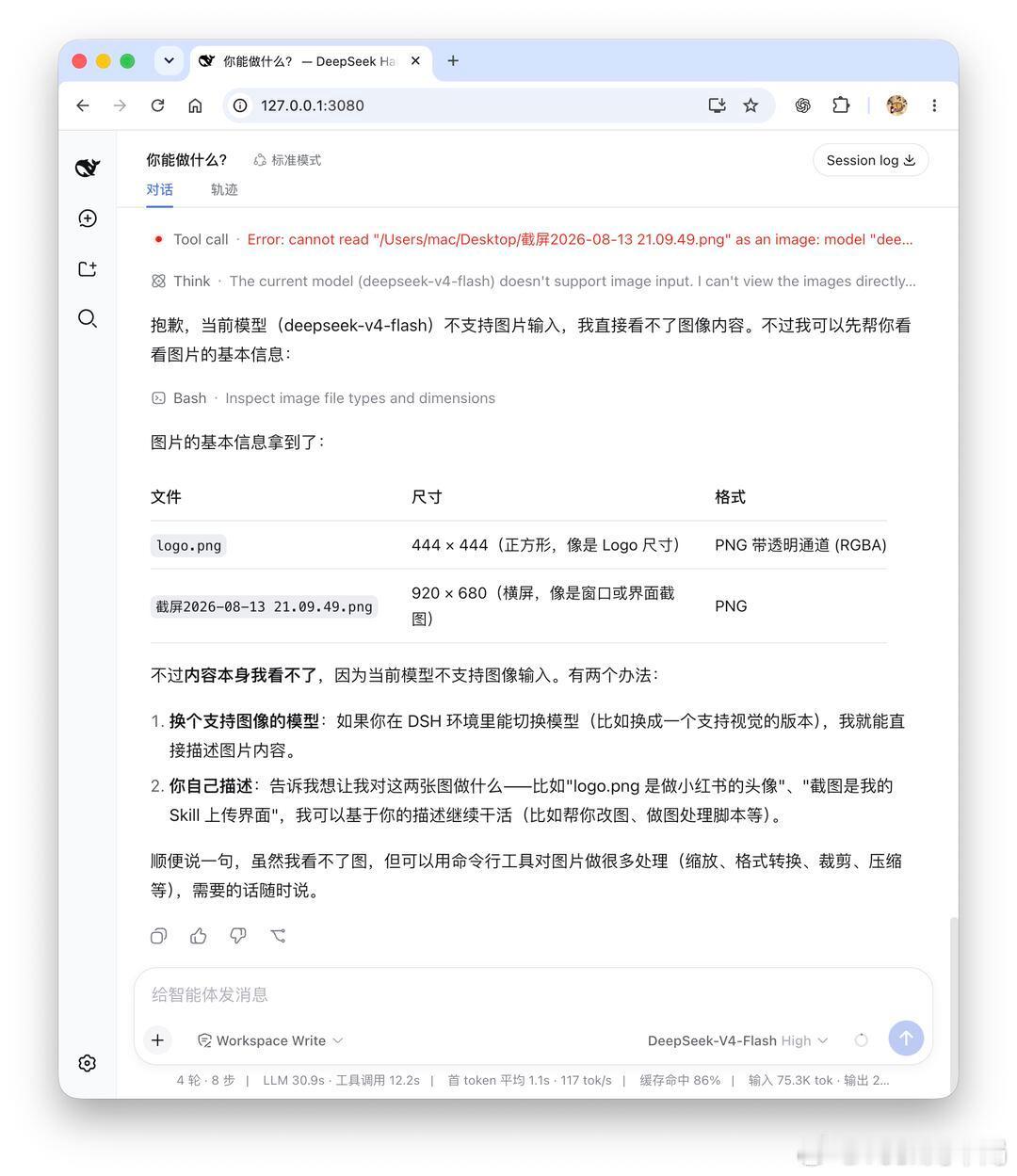Give the reply a thumbs up
The width and height of the screenshot is (1017, 1176).
198,936
